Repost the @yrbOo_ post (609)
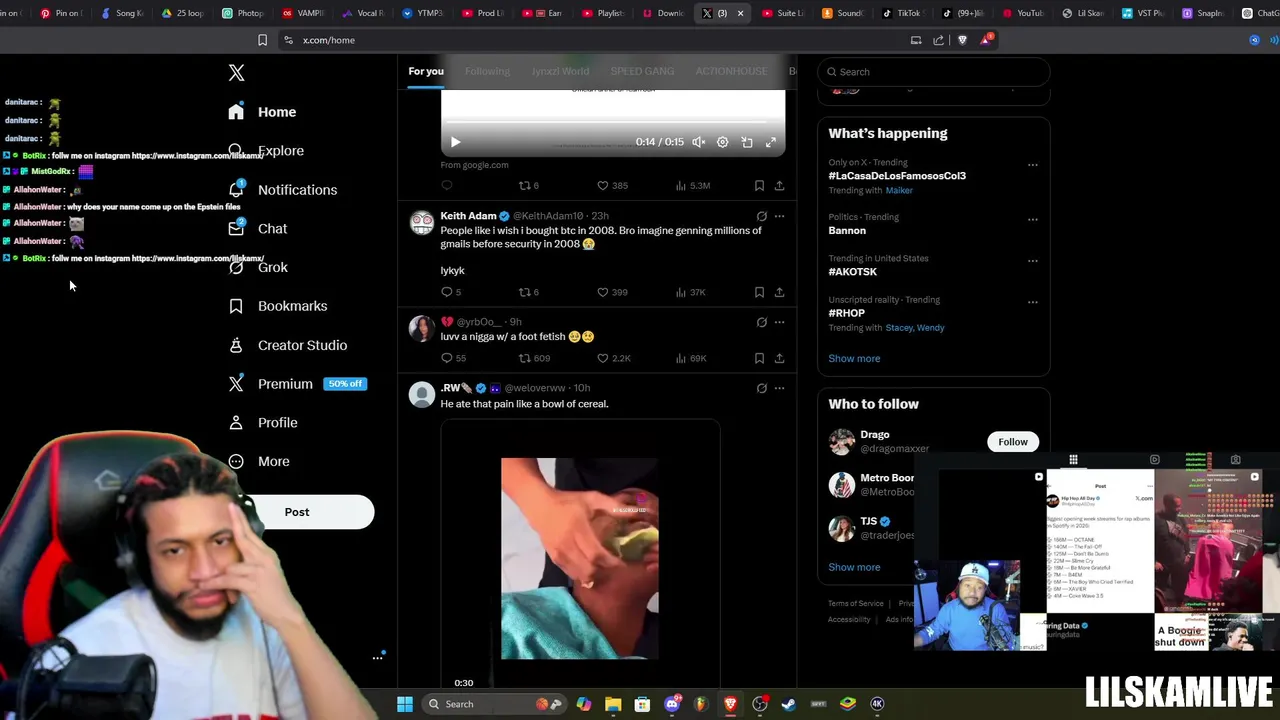 (533, 358)
